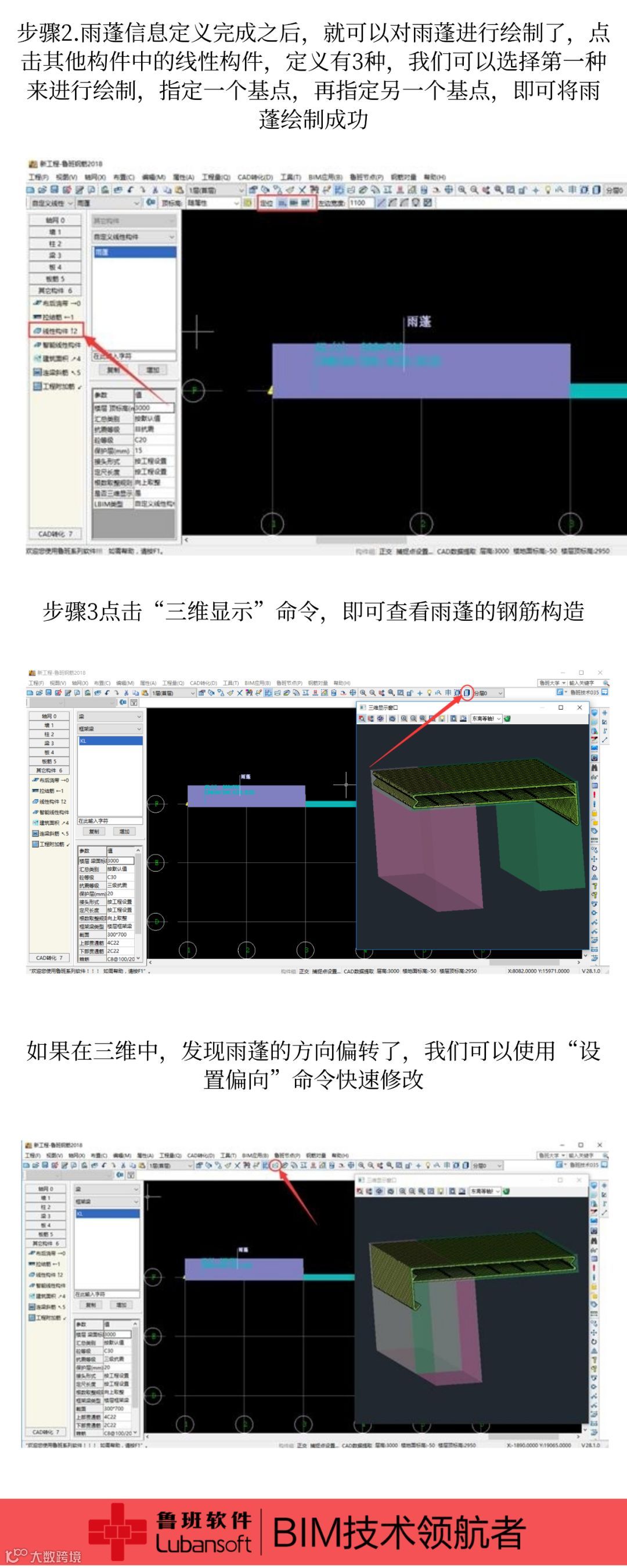Open 顶标高 随属性 dropdown in top screenshot
This screenshot has height=1568, width=627.
pyautogui.click(x=213, y=203)
